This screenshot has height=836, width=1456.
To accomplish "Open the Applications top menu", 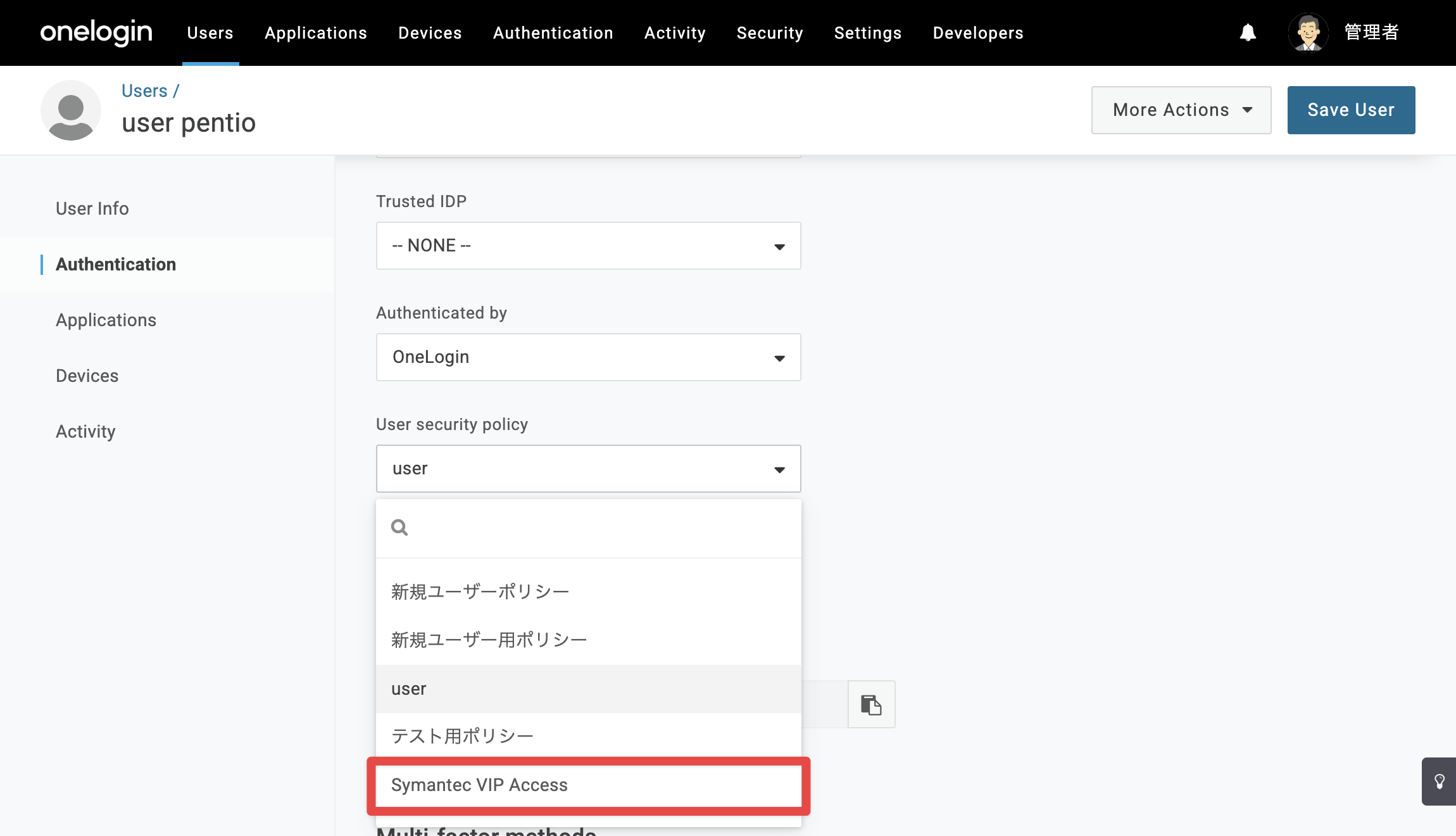I will pyautogui.click(x=316, y=33).
